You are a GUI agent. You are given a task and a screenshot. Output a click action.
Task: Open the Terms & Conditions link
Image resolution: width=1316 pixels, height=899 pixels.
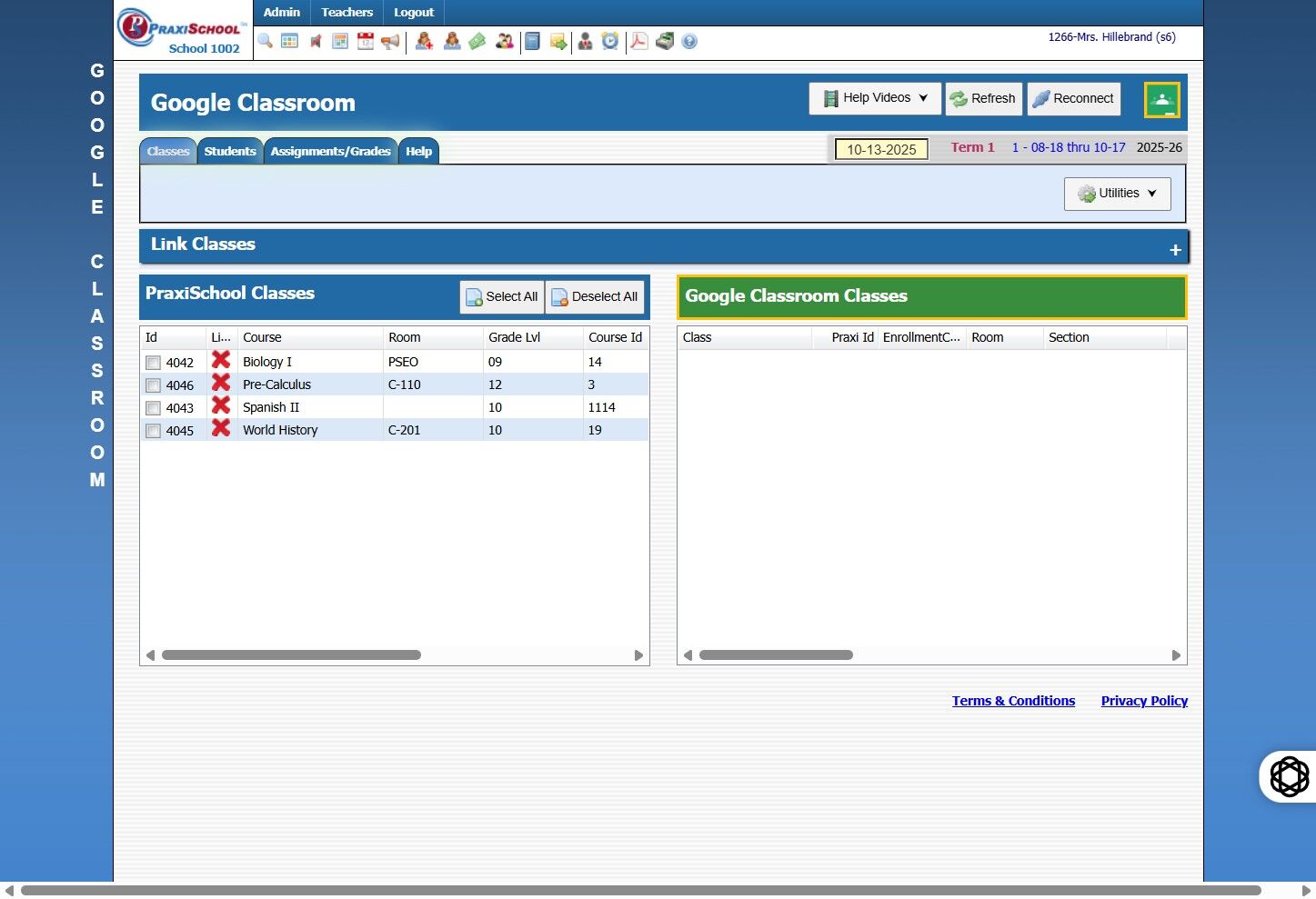[x=1013, y=701]
